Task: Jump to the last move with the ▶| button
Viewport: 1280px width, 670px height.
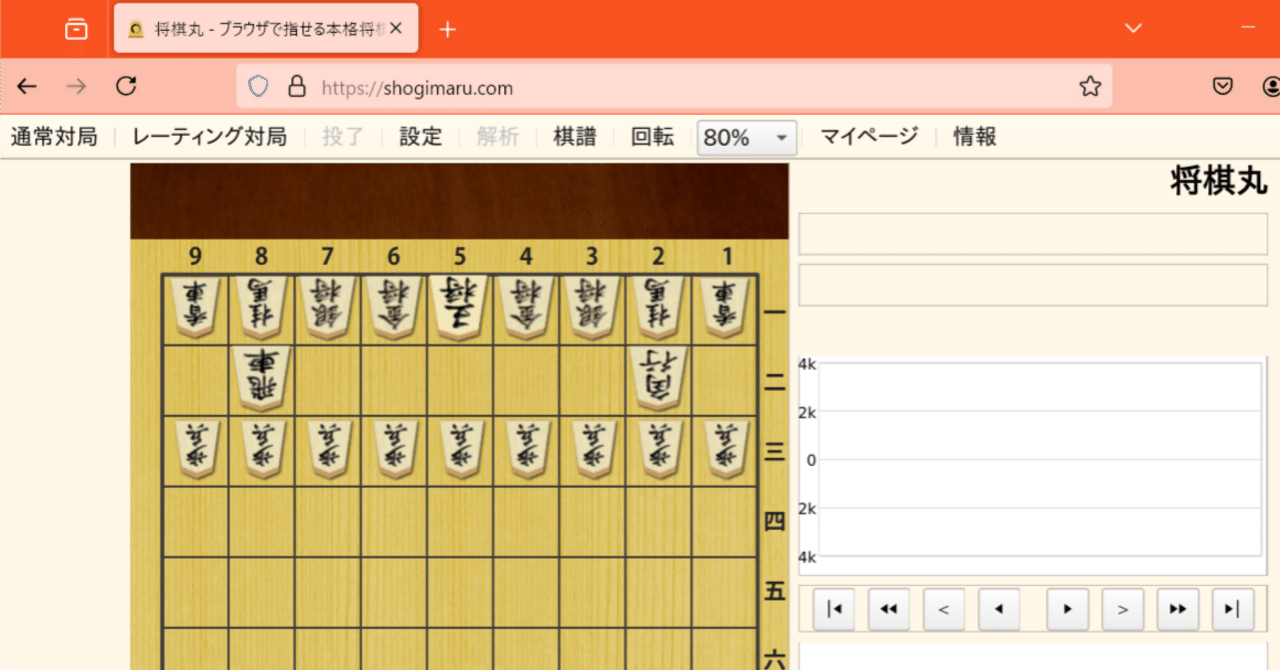Action: click(x=1232, y=609)
